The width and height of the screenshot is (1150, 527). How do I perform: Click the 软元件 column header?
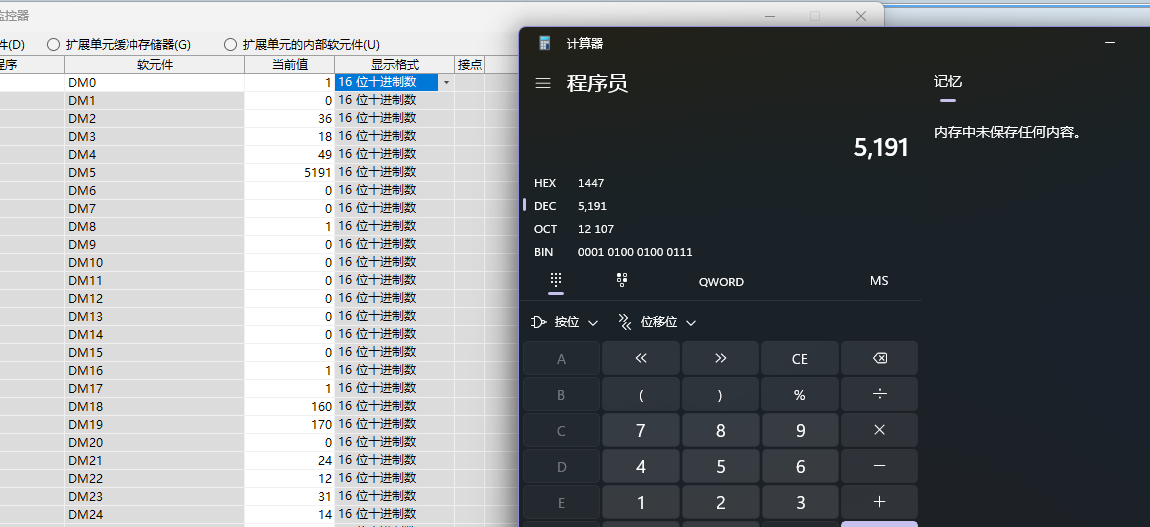(154, 64)
